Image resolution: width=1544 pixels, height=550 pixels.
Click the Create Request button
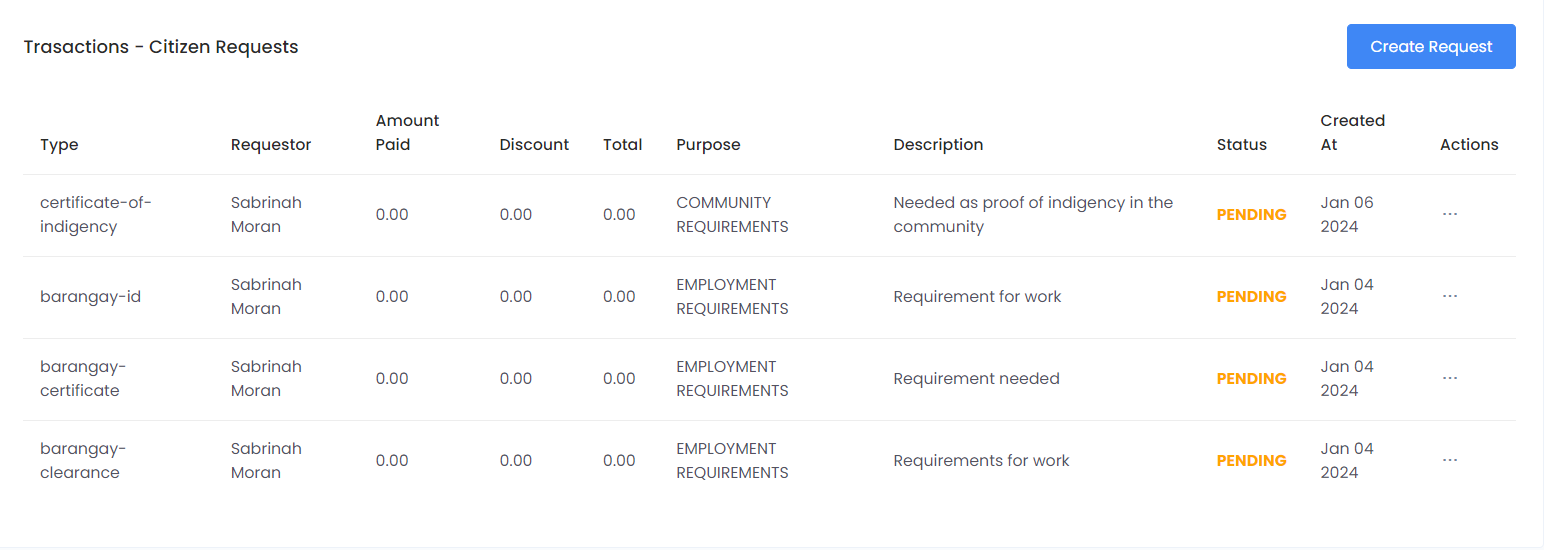pos(1430,47)
